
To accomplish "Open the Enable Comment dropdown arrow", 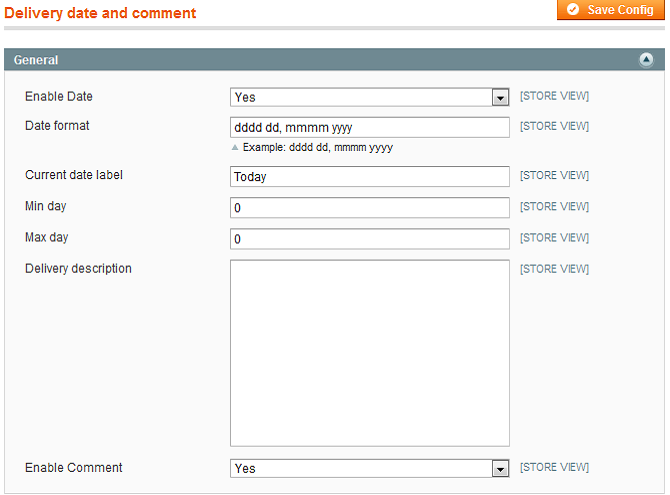I will (x=500, y=469).
